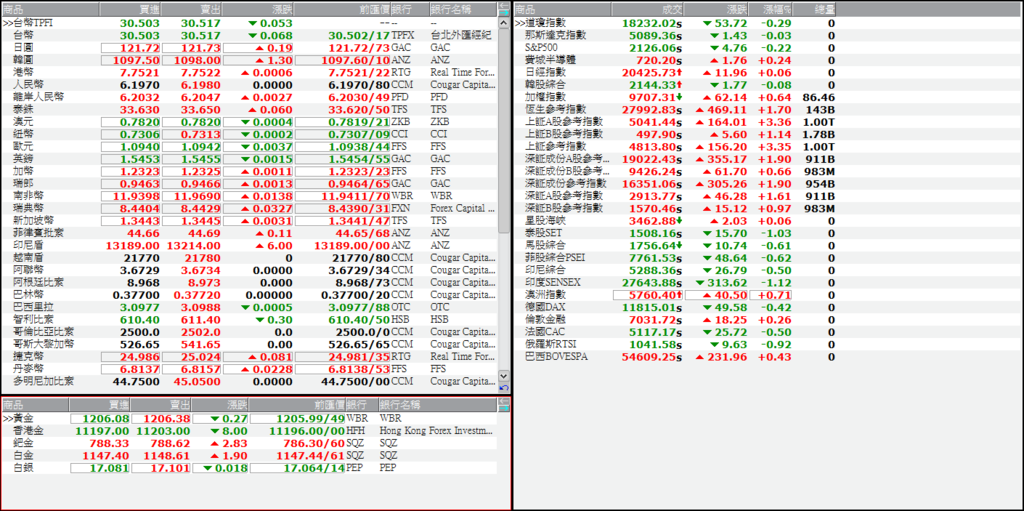Viewport: 1024px width, 511px height.
Task: Select the S&P500 index row
Action: (675, 48)
